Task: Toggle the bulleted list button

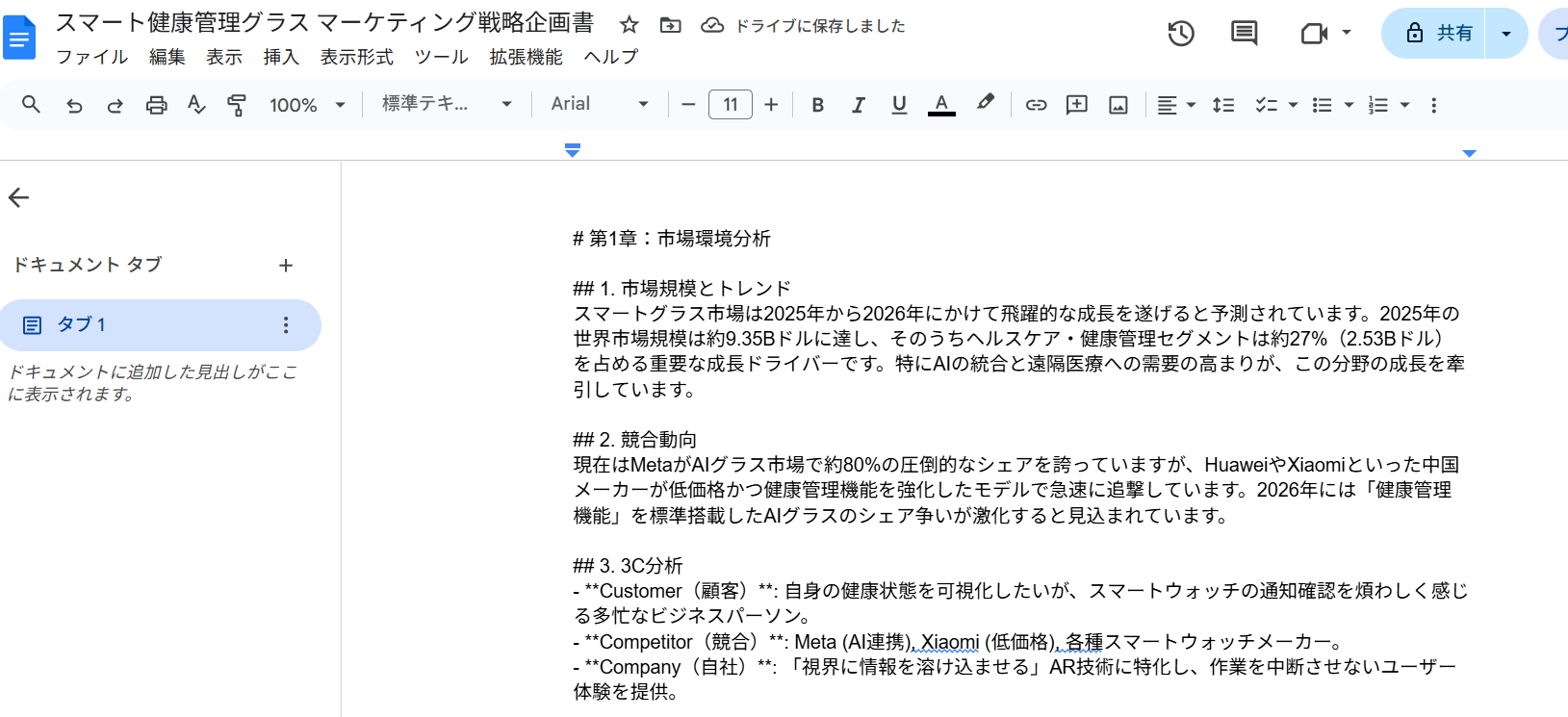Action: click(x=1323, y=105)
